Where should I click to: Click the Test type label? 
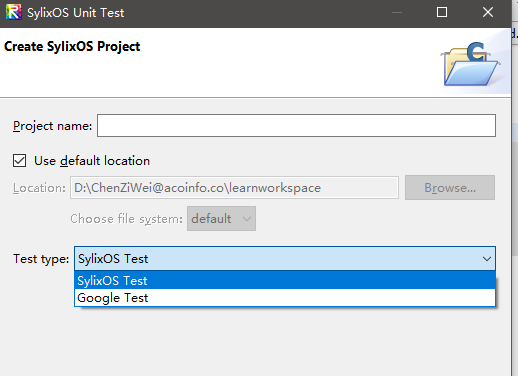point(41,259)
